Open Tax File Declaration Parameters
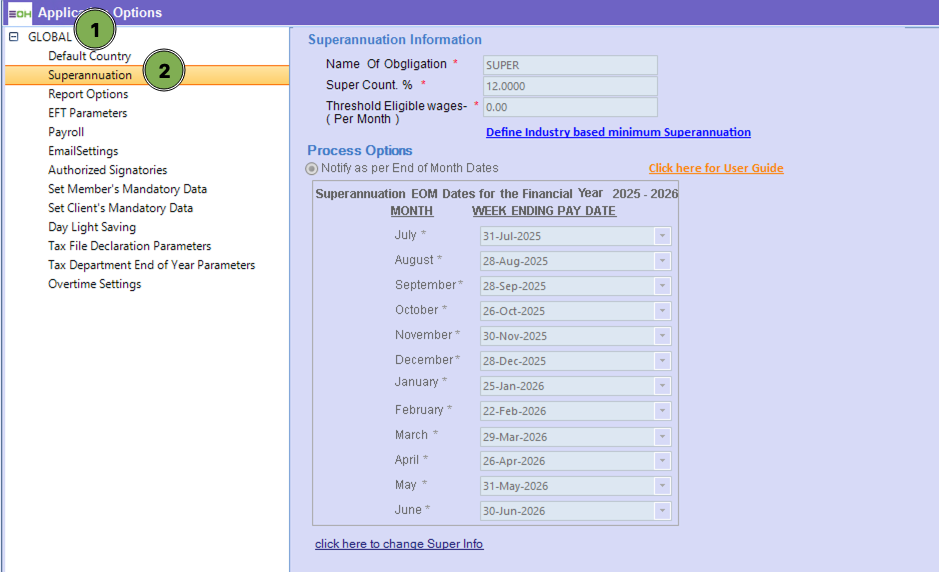The image size is (939, 572). tap(129, 246)
